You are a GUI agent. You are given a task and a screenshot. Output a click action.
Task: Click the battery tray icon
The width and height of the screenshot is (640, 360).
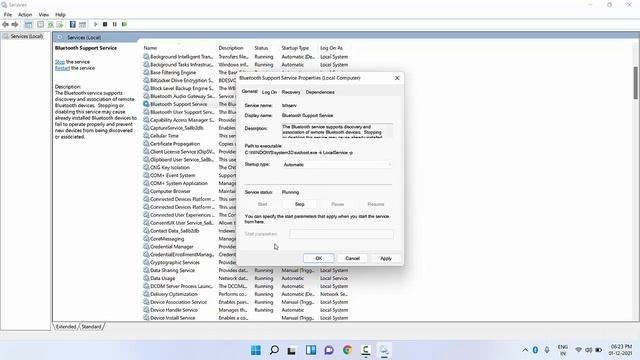click(599, 350)
